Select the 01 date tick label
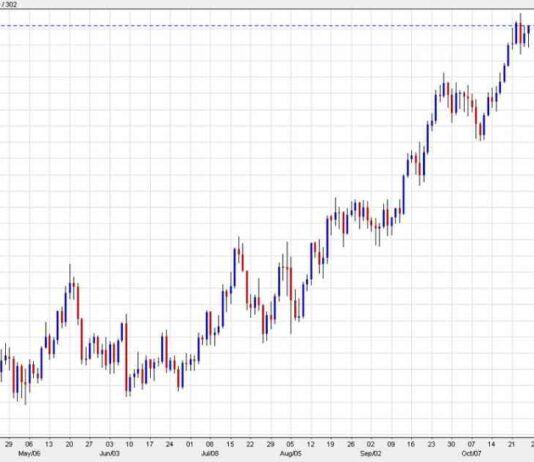The height and width of the screenshot is (462, 534). coord(190,444)
